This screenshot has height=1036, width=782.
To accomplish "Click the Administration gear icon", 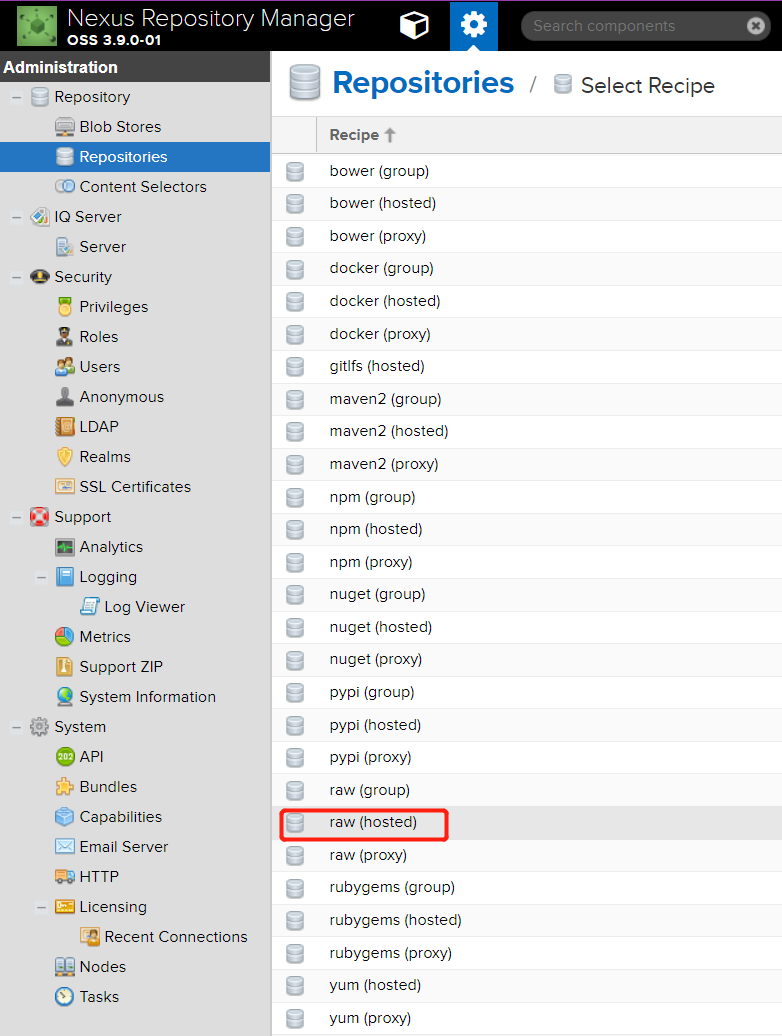I will tap(474, 25).
